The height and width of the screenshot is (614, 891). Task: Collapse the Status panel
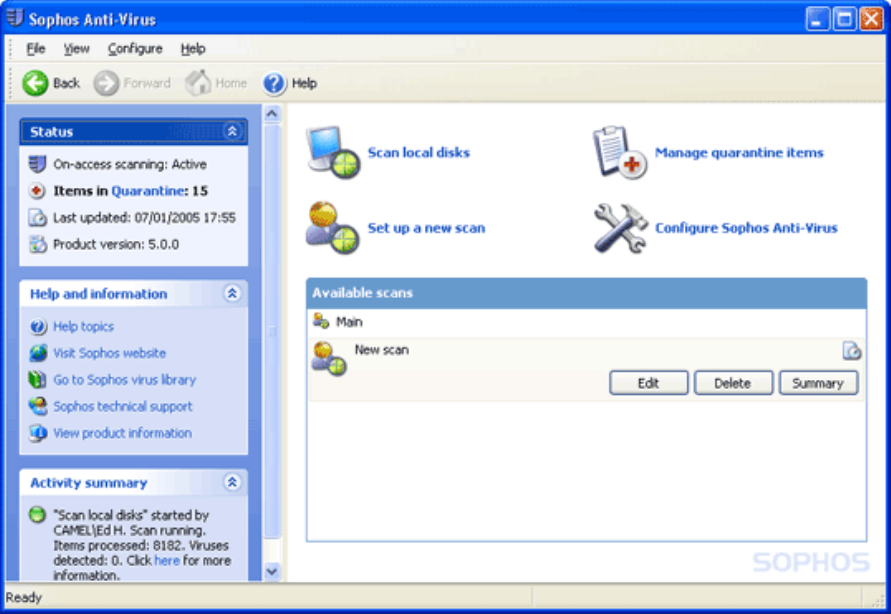(x=232, y=131)
